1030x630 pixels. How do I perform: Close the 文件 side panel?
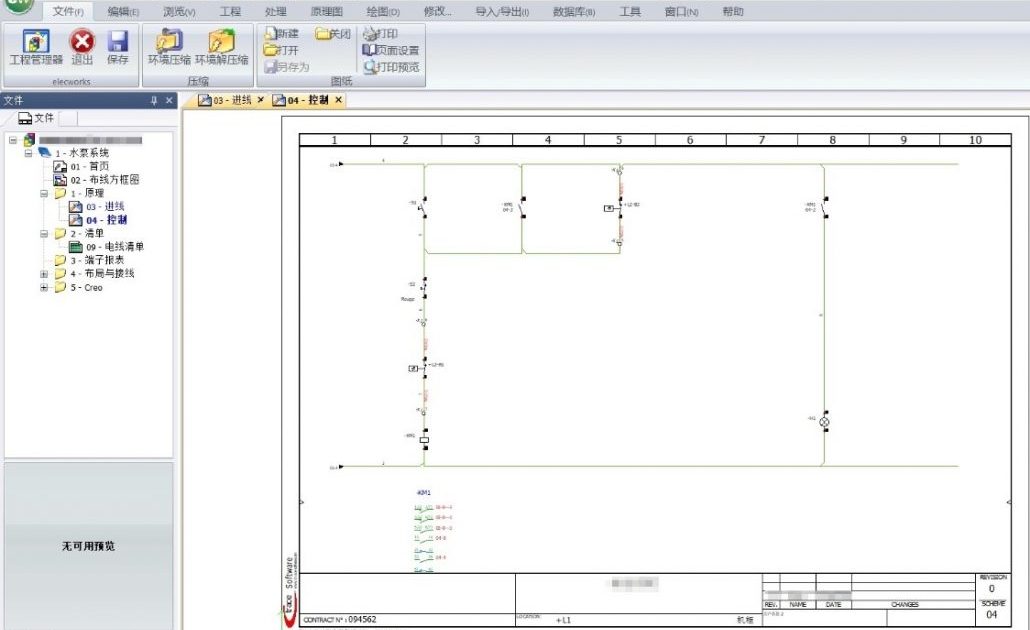point(169,101)
